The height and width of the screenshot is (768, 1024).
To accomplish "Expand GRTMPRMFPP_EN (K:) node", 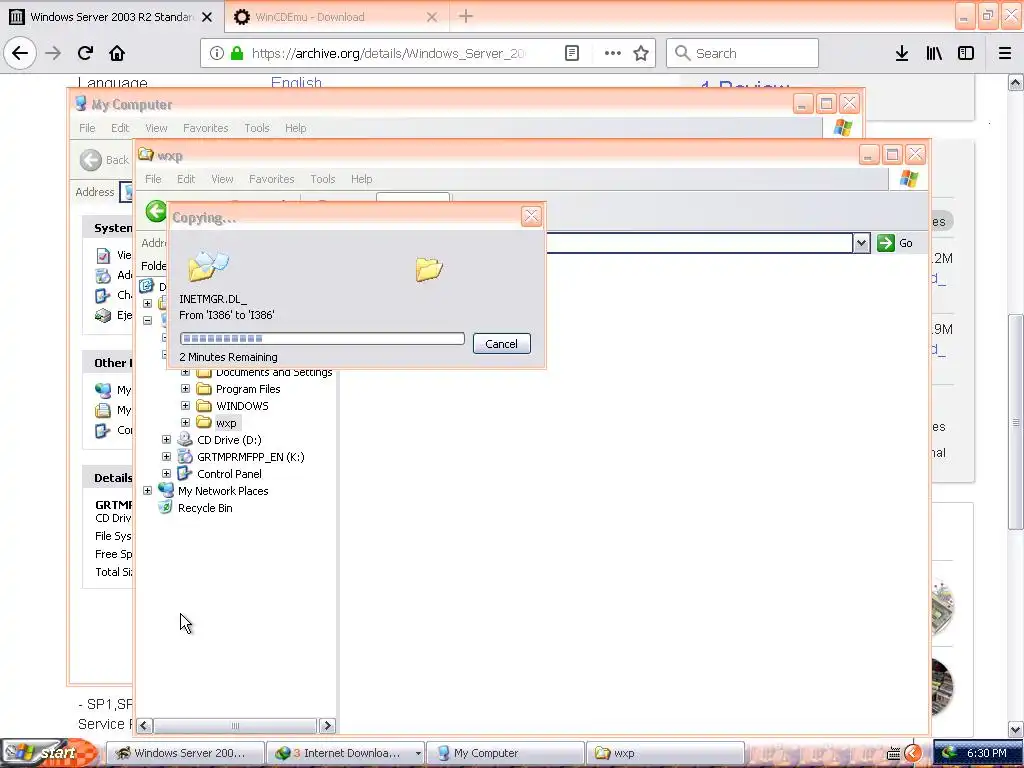I will tap(167, 456).
